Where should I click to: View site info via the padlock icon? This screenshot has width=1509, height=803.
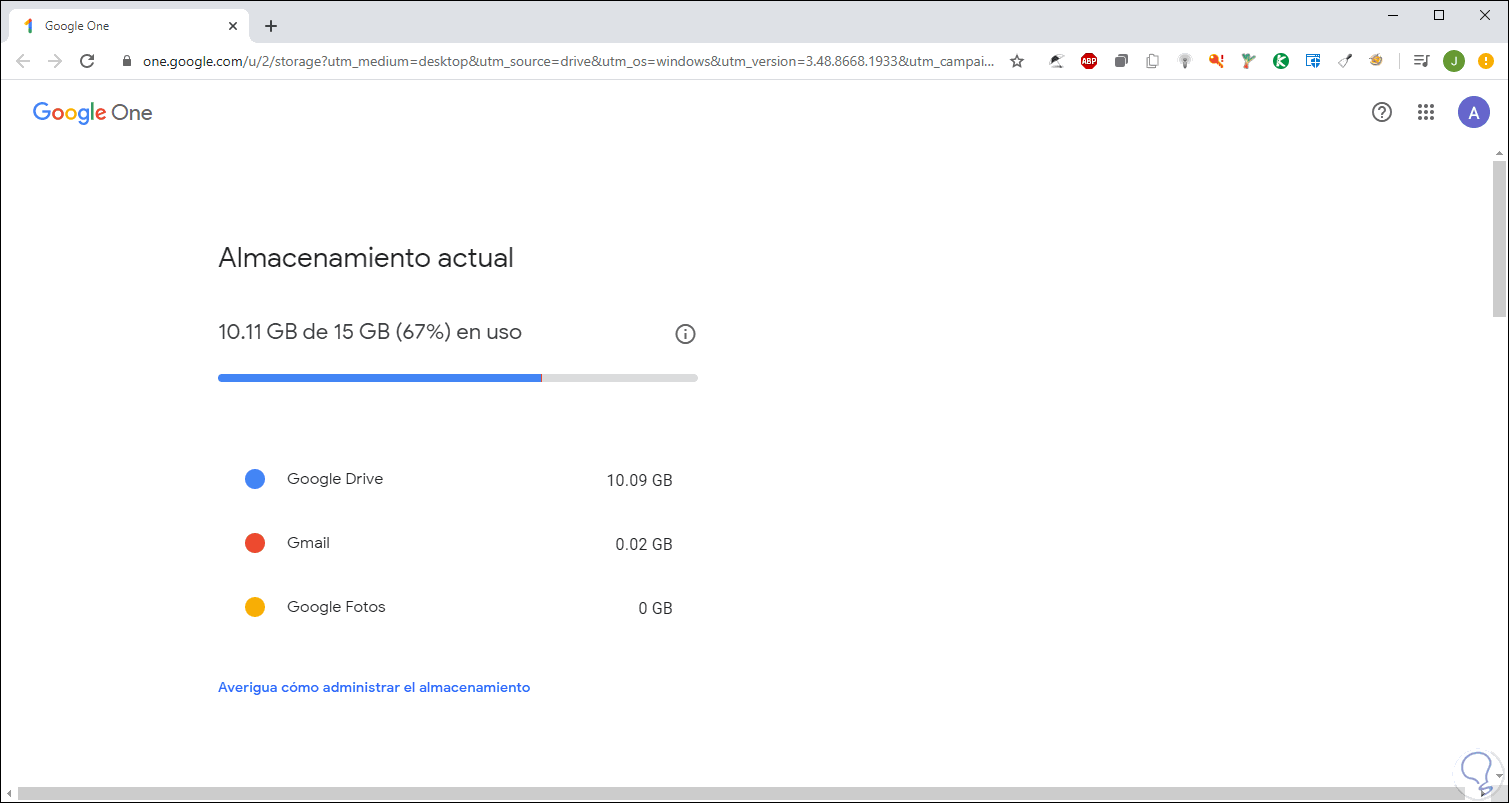[126, 61]
